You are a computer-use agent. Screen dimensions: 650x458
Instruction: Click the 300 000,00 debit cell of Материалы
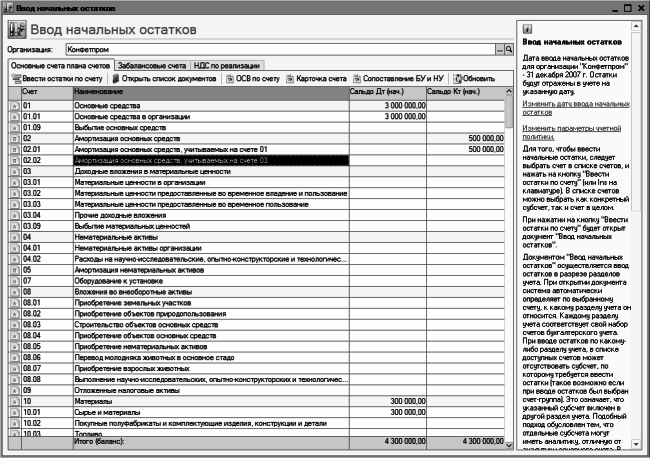click(388, 402)
